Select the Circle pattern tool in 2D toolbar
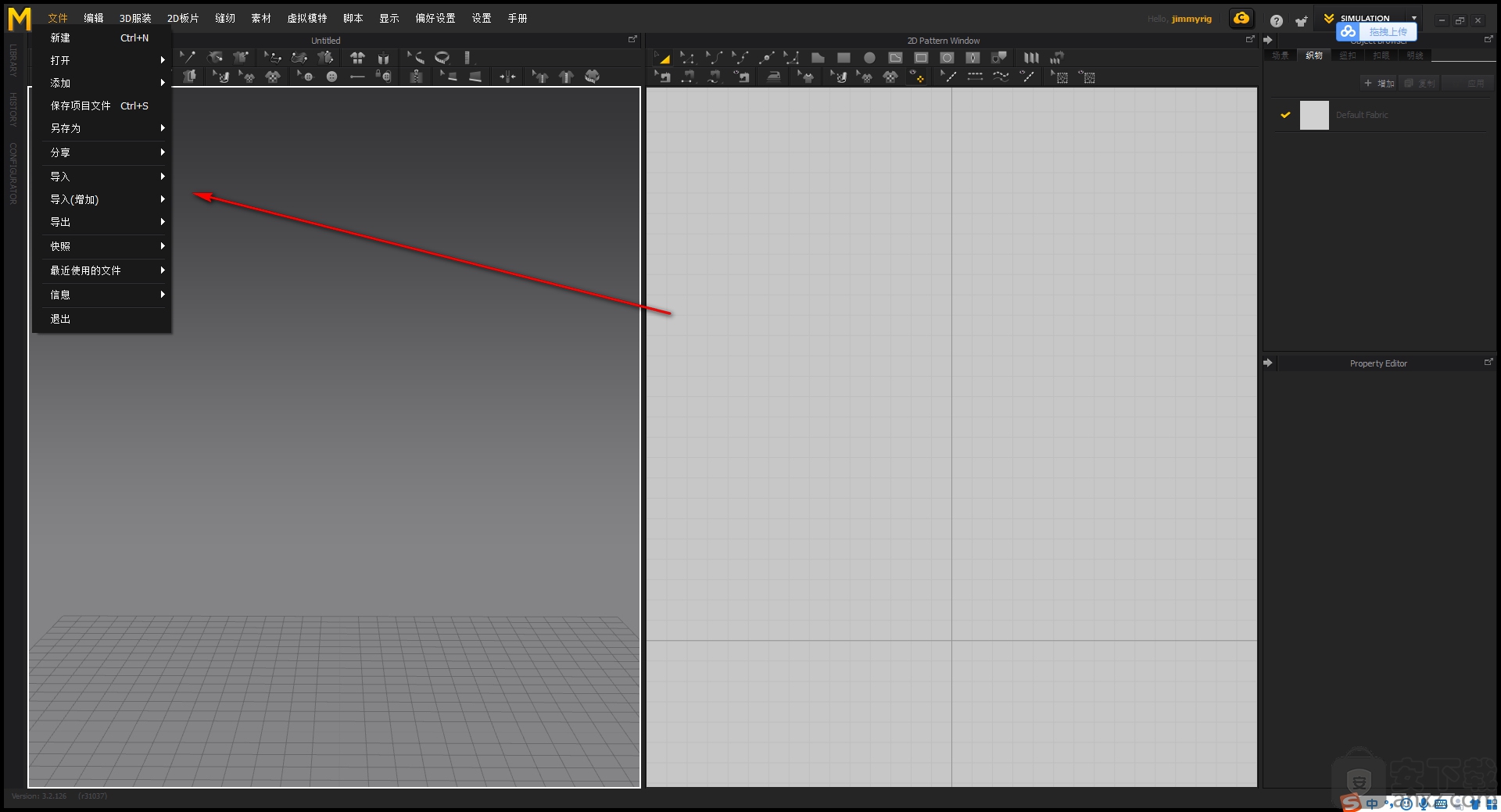Image resolution: width=1501 pixels, height=812 pixels. (x=869, y=58)
